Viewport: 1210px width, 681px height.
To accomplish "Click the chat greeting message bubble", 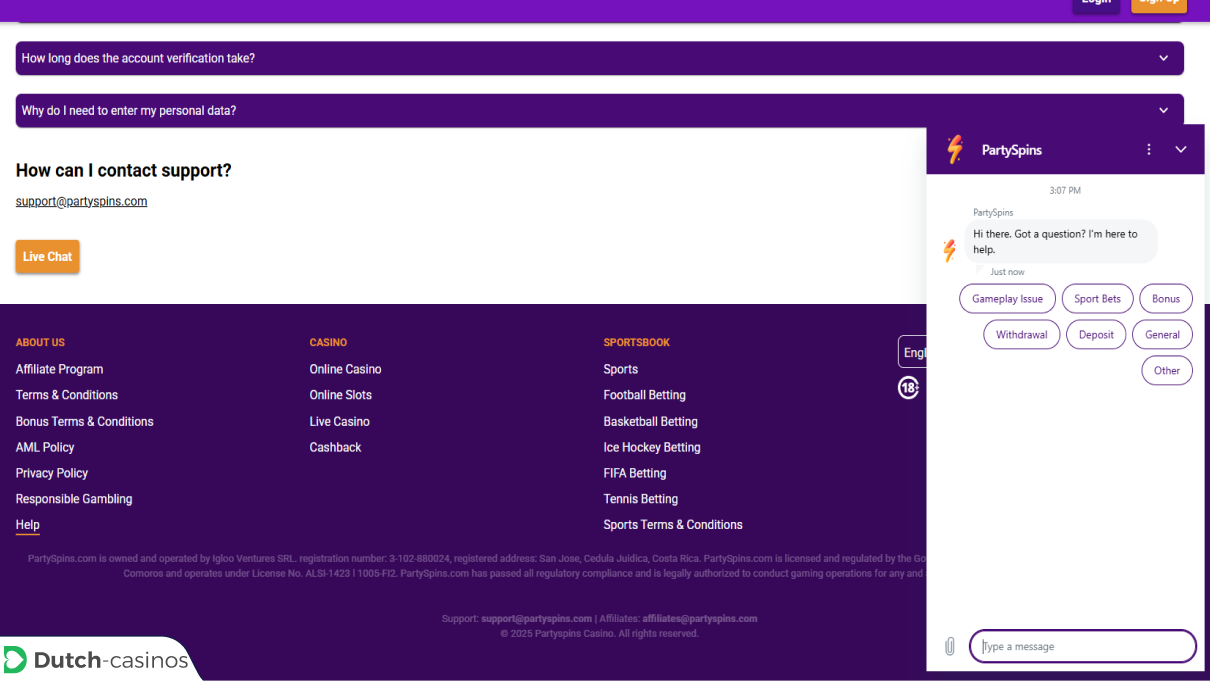I will click(1061, 242).
